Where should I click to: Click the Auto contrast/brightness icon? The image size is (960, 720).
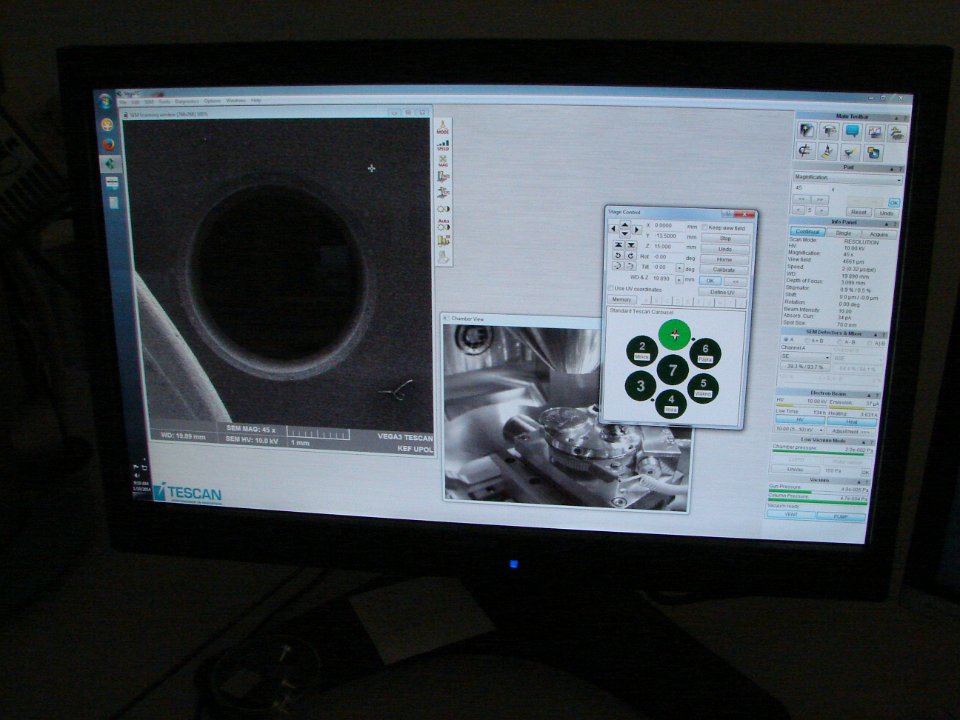coord(443,224)
